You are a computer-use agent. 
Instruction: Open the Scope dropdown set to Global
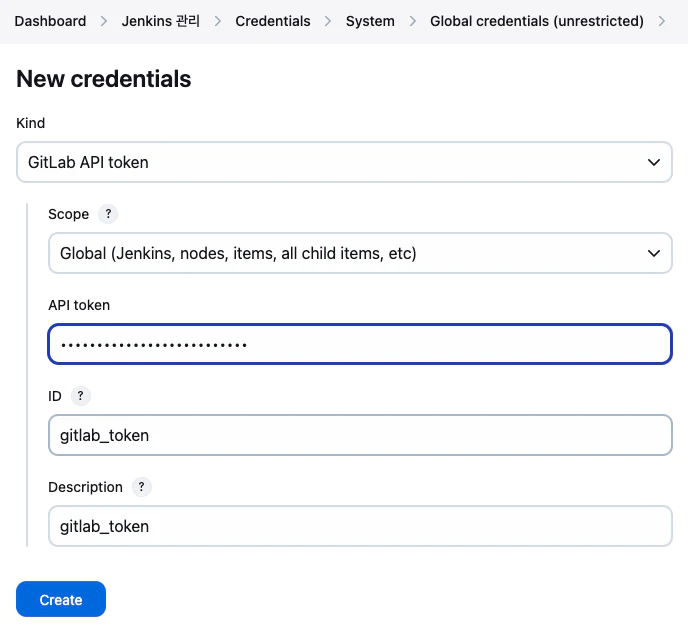click(360, 253)
